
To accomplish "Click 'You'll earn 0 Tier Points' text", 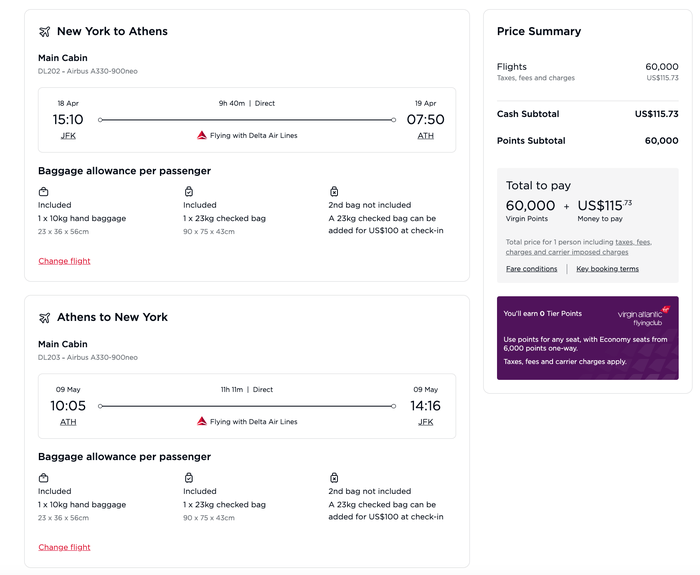I will [542, 314].
